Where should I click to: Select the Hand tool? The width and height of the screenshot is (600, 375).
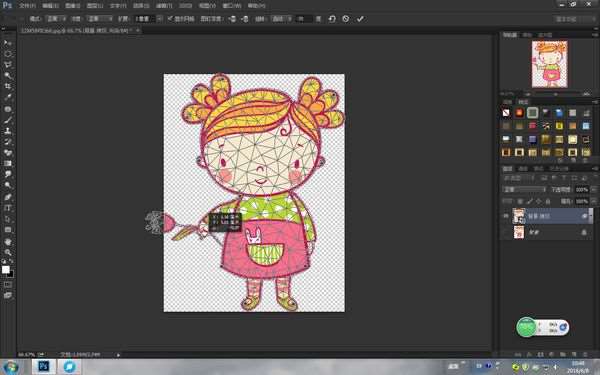click(8, 242)
